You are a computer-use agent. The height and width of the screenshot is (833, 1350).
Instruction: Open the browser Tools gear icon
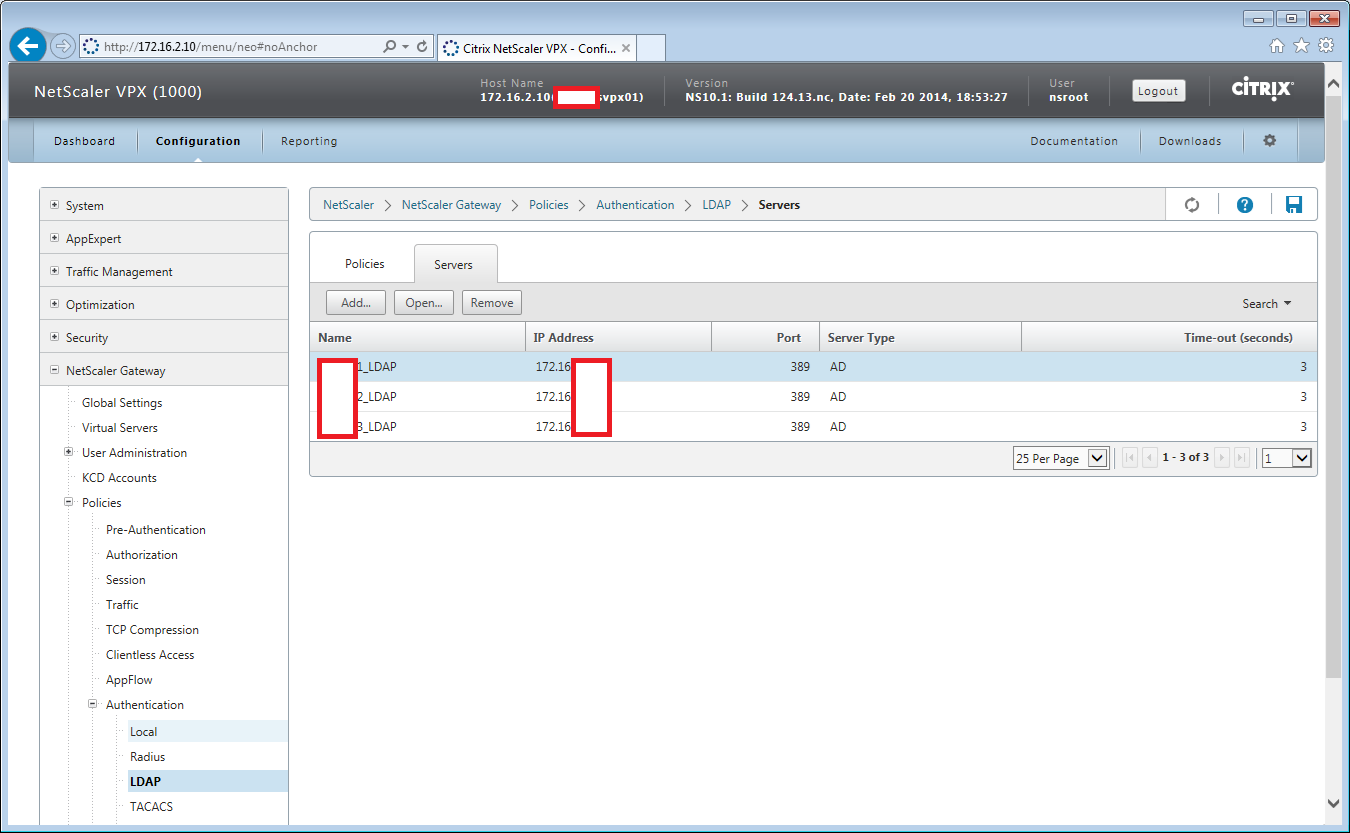tap(1326, 45)
